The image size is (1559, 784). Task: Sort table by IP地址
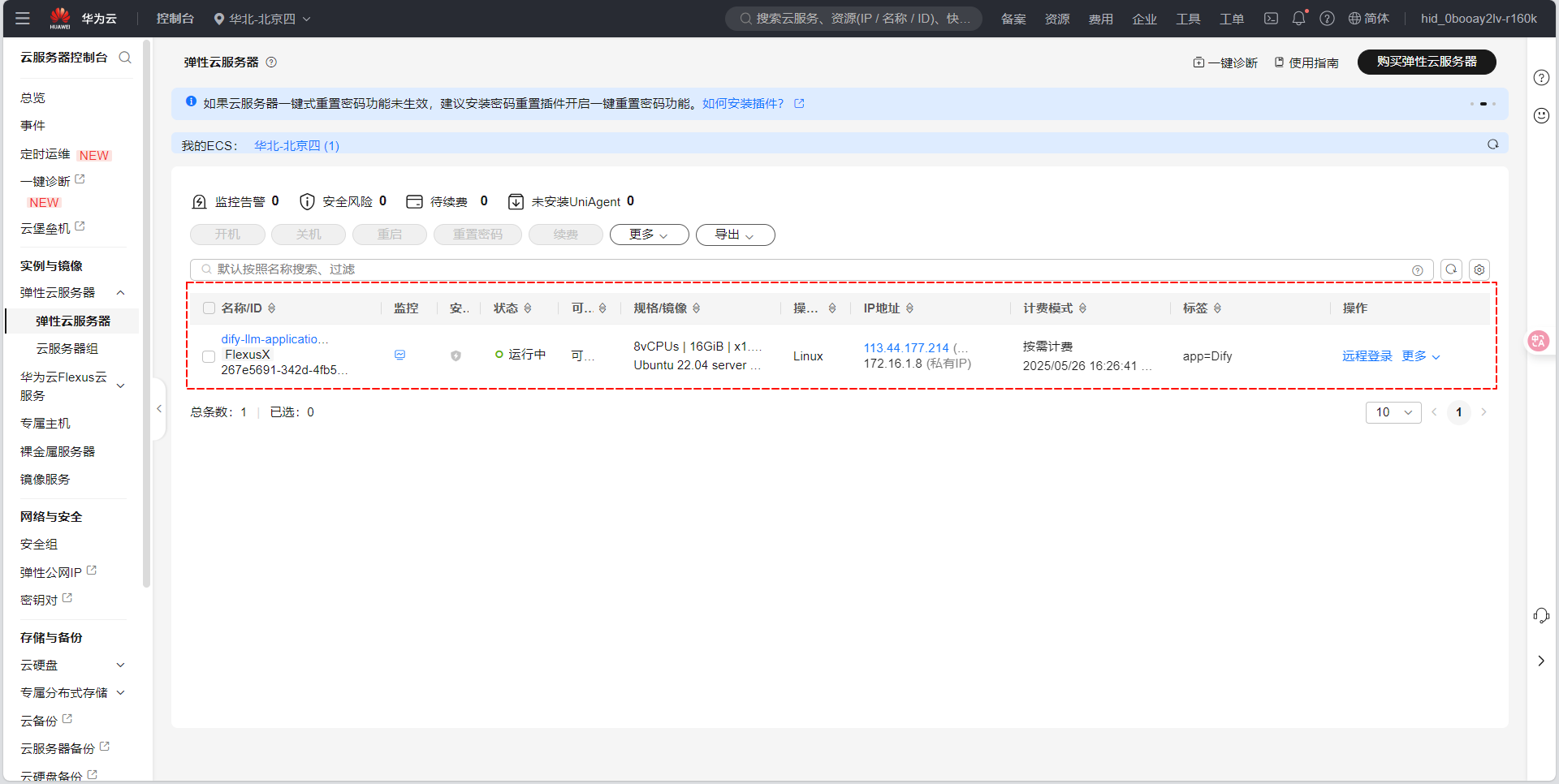(909, 308)
